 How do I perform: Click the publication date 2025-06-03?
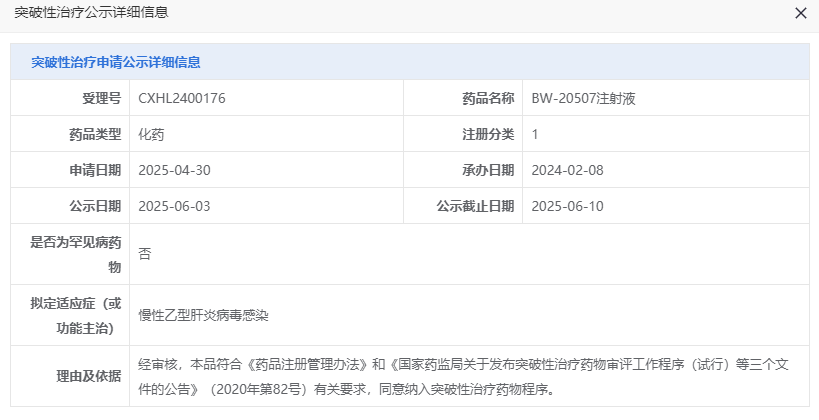coord(174,206)
